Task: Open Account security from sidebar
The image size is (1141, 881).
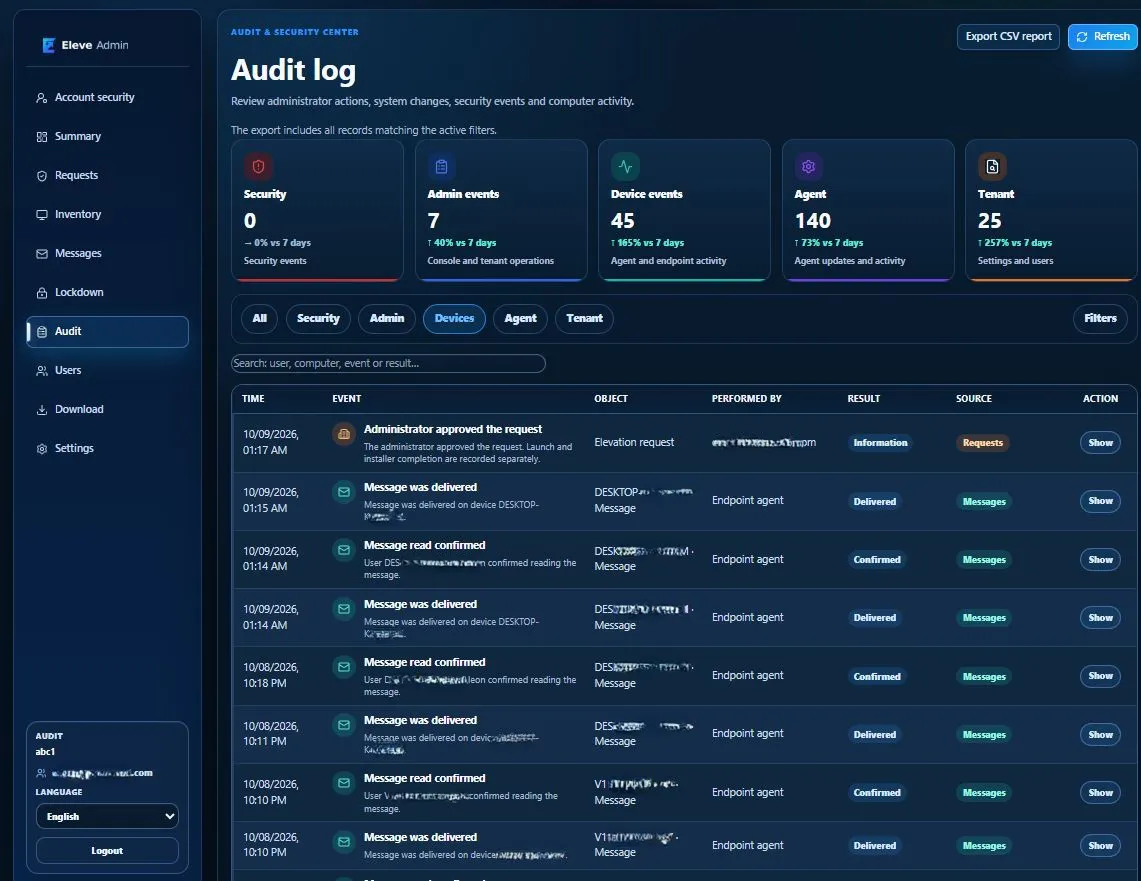Action: [x=107, y=97]
